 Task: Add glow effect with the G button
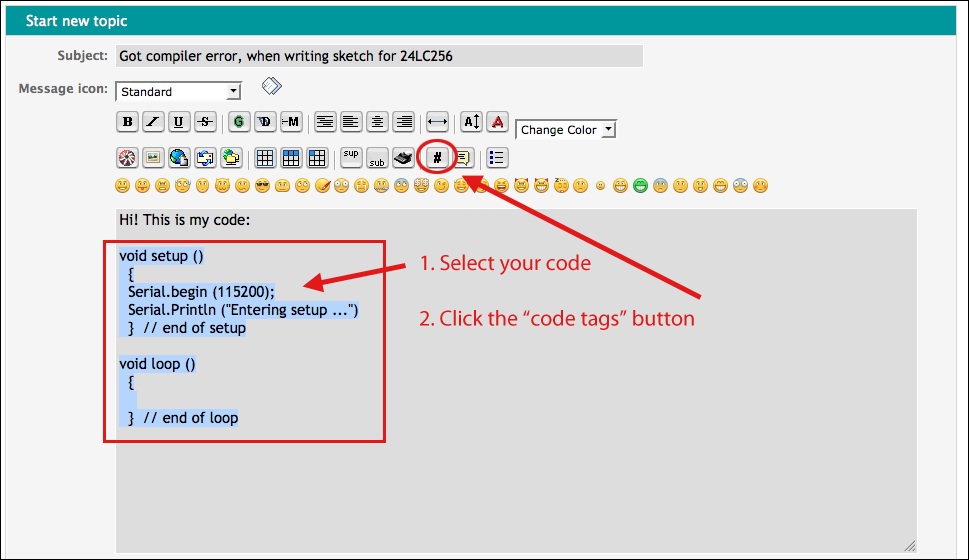pos(239,122)
